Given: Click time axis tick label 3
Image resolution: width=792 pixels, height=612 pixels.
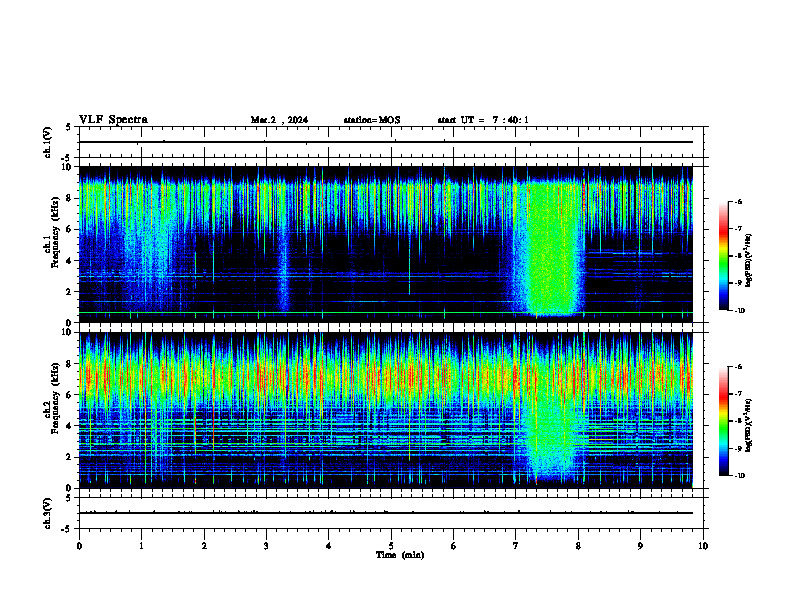Looking at the screenshot, I should tap(266, 546).
